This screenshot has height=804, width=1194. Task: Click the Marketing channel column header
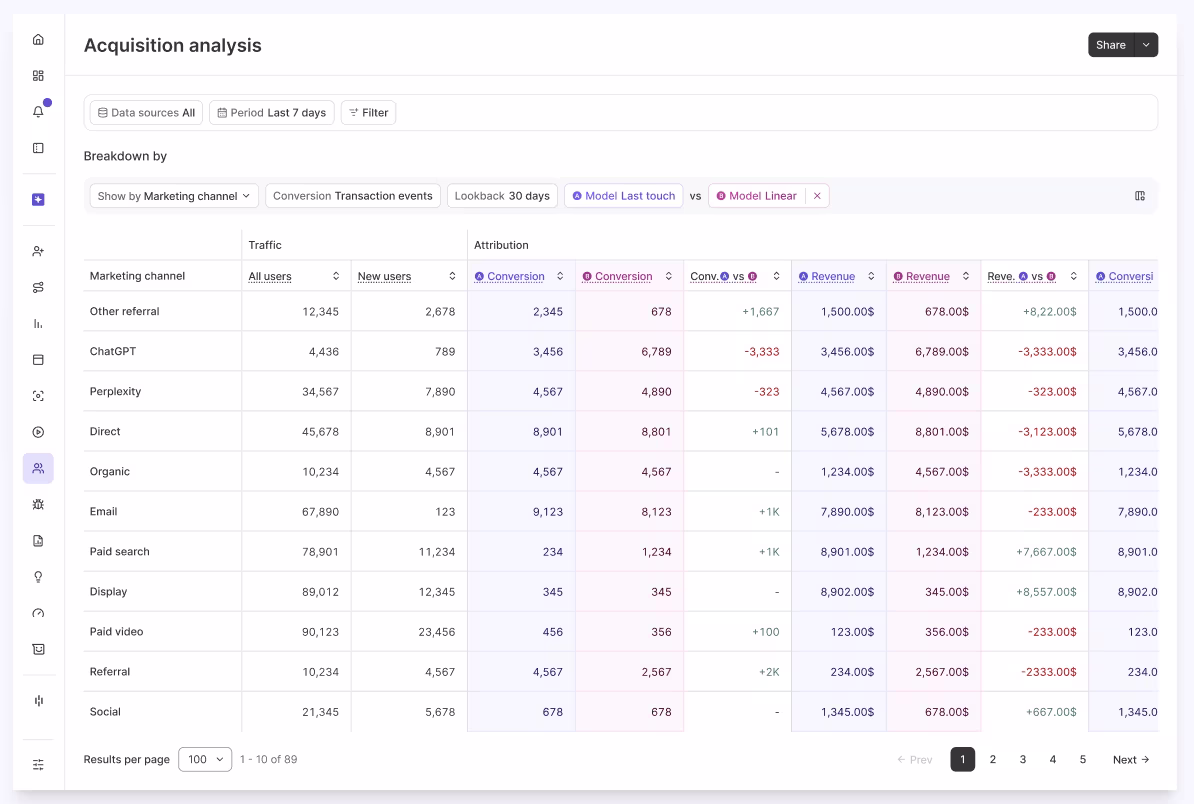[137, 276]
